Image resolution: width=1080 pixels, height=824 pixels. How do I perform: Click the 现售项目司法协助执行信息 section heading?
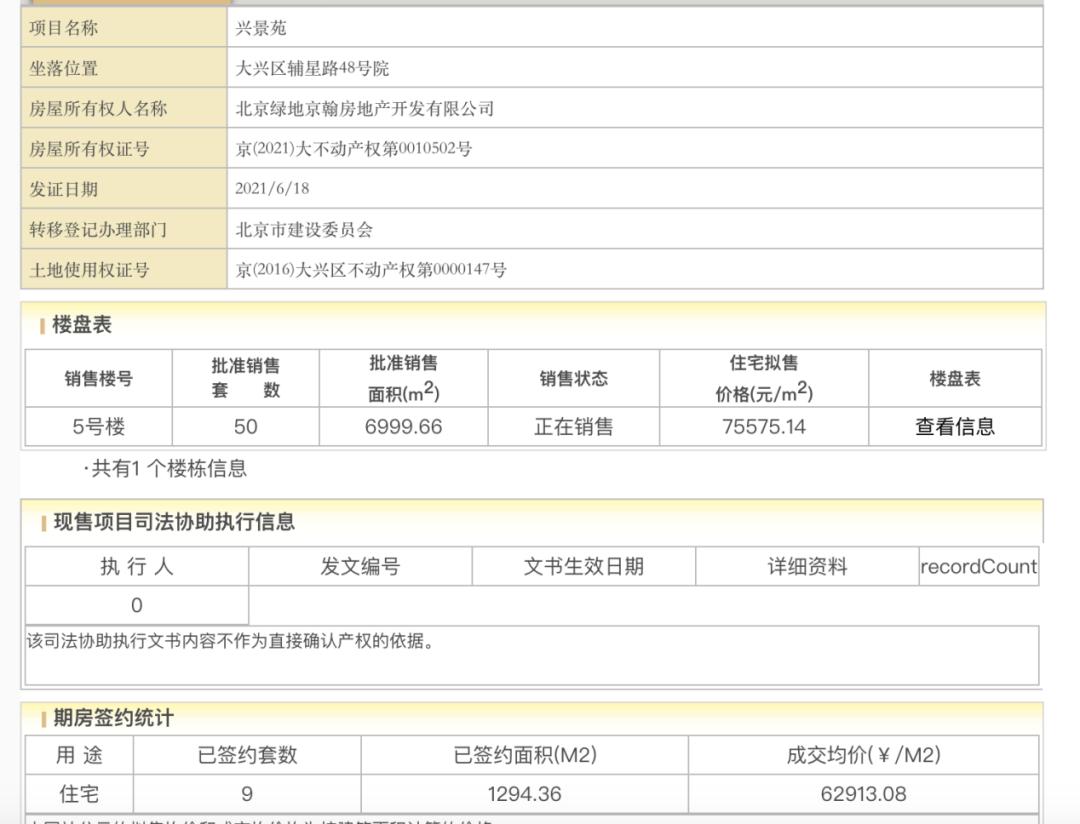click(174, 522)
